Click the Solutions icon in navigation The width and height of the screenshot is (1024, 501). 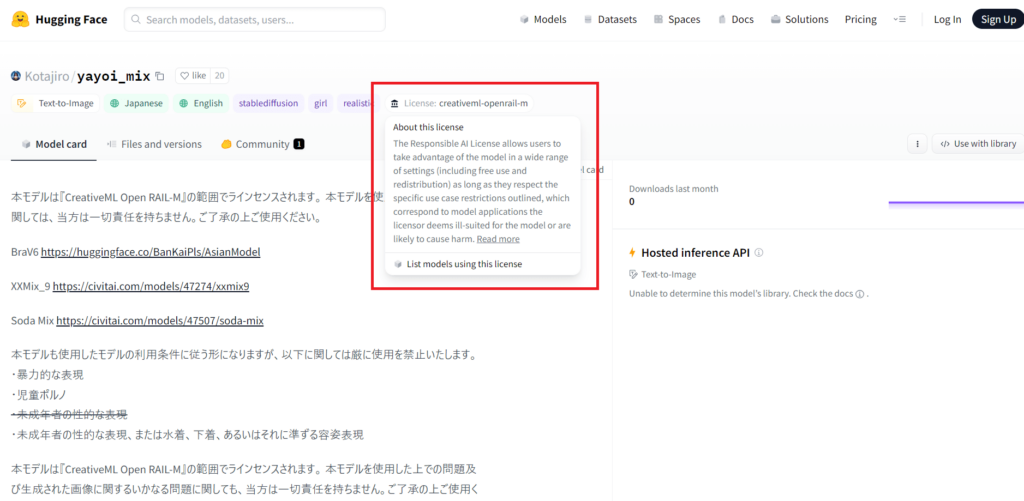coord(775,20)
